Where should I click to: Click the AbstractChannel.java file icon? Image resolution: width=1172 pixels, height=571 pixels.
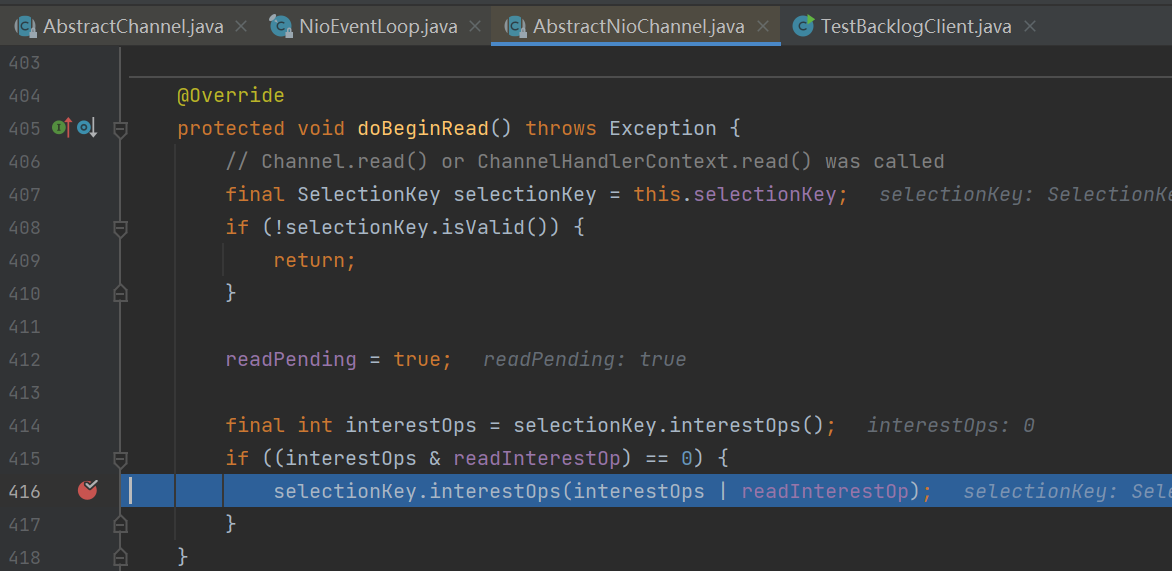pos(24,27)
